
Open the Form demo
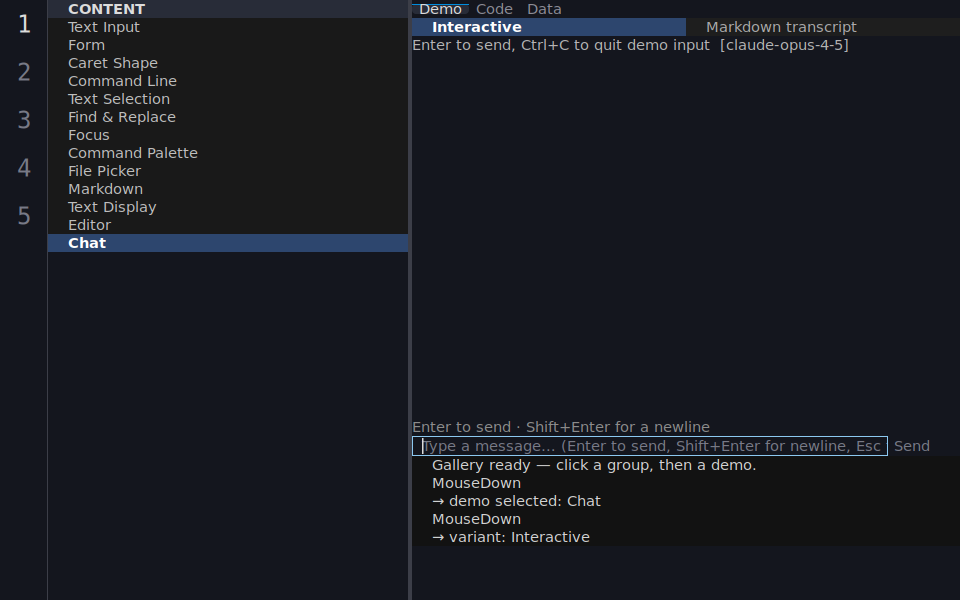coord(228,45)
